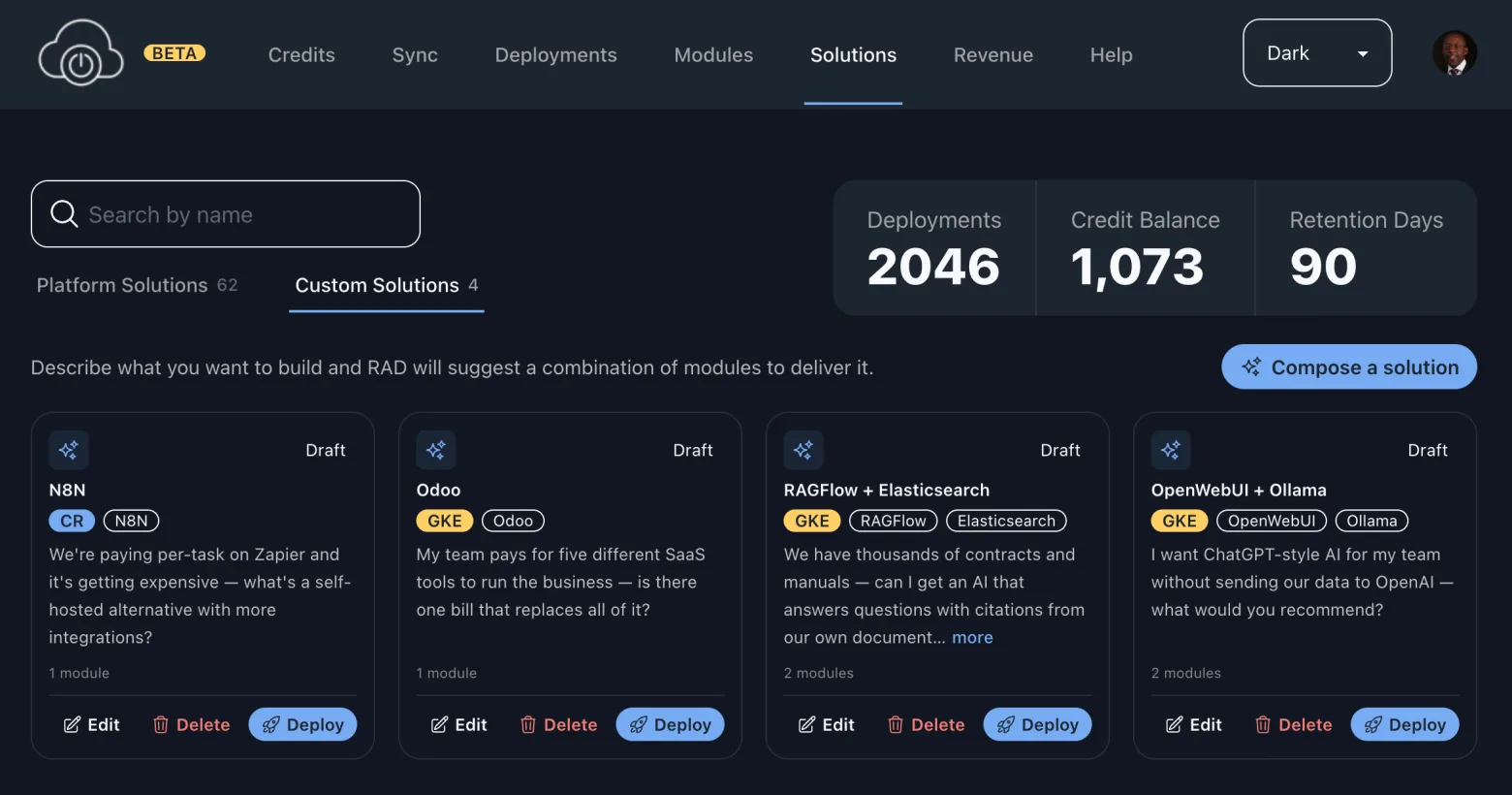Image resolution: width=1512 pixels, height=795 pixels.
Task: Click the Compose a solution button
Action: [1349, 366]
